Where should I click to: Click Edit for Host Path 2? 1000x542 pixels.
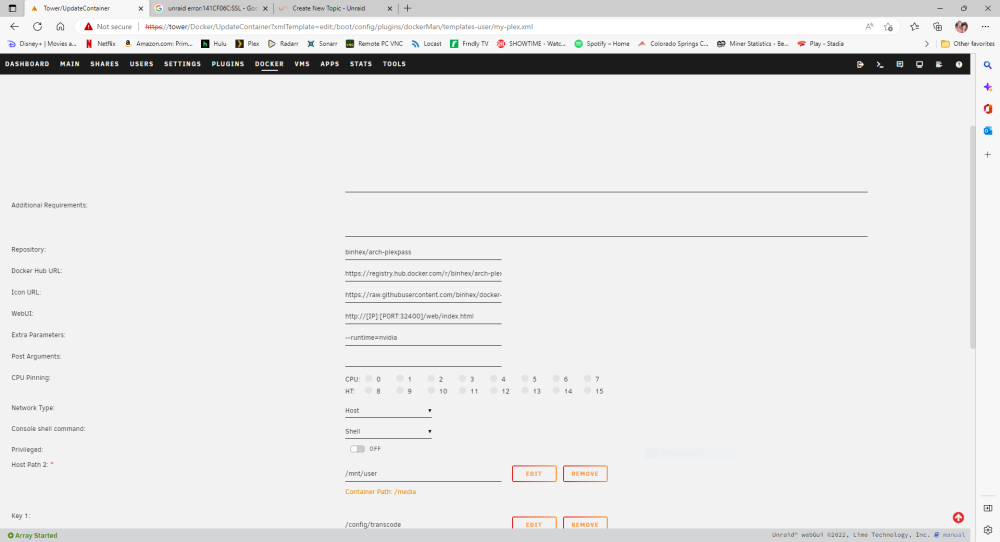[534, 474]
